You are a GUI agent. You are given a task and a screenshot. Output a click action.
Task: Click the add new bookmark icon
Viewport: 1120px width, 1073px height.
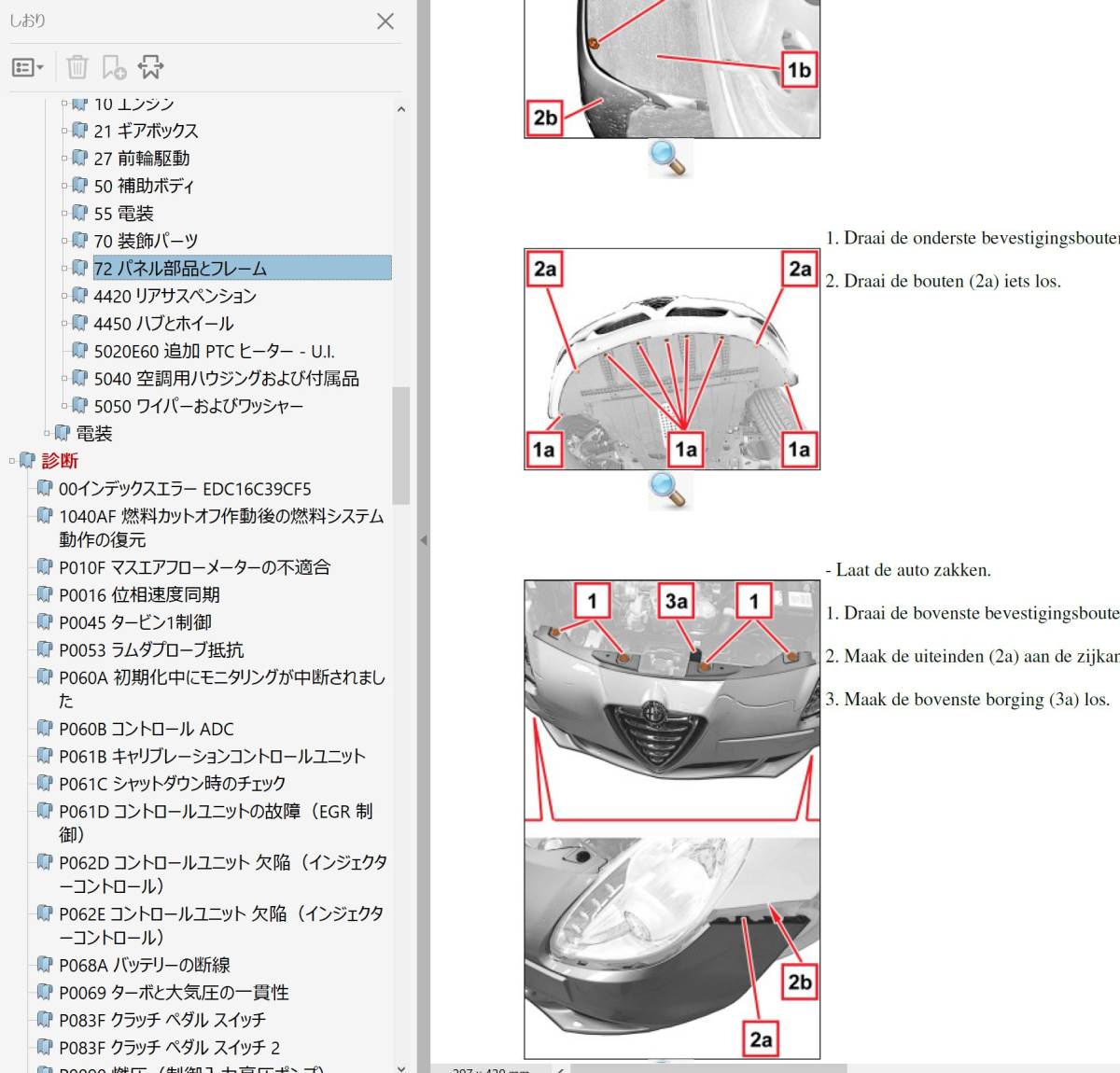click(x=114, y=67)
